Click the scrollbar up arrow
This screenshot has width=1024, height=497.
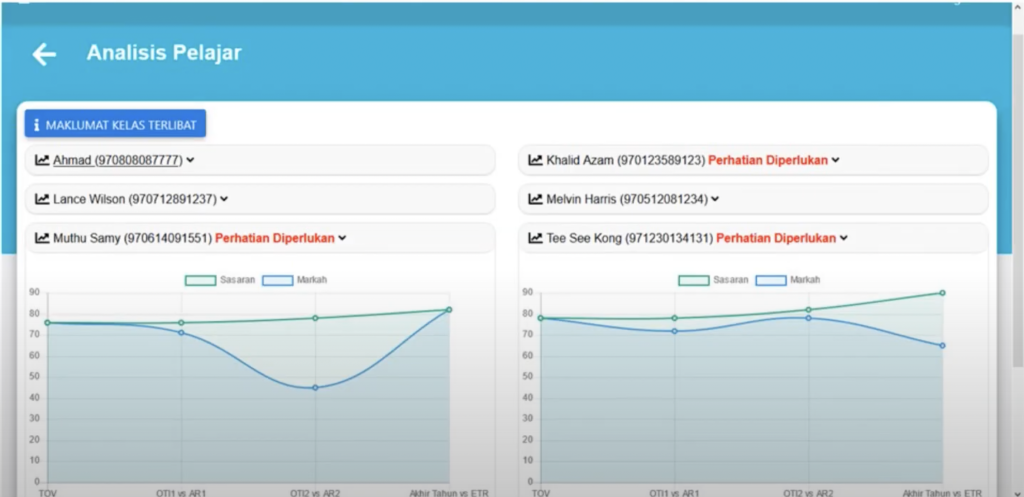tap(1017, 6)
